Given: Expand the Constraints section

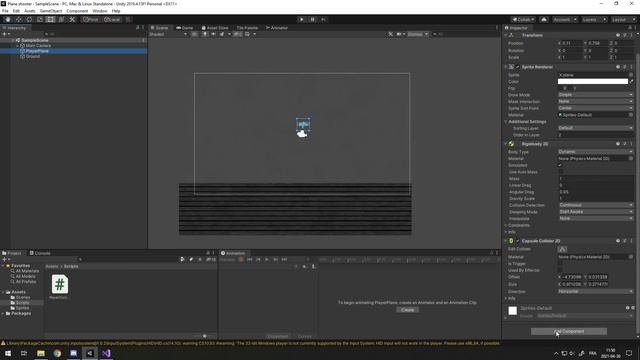Looking at the screenshot, I should point(506,225).
